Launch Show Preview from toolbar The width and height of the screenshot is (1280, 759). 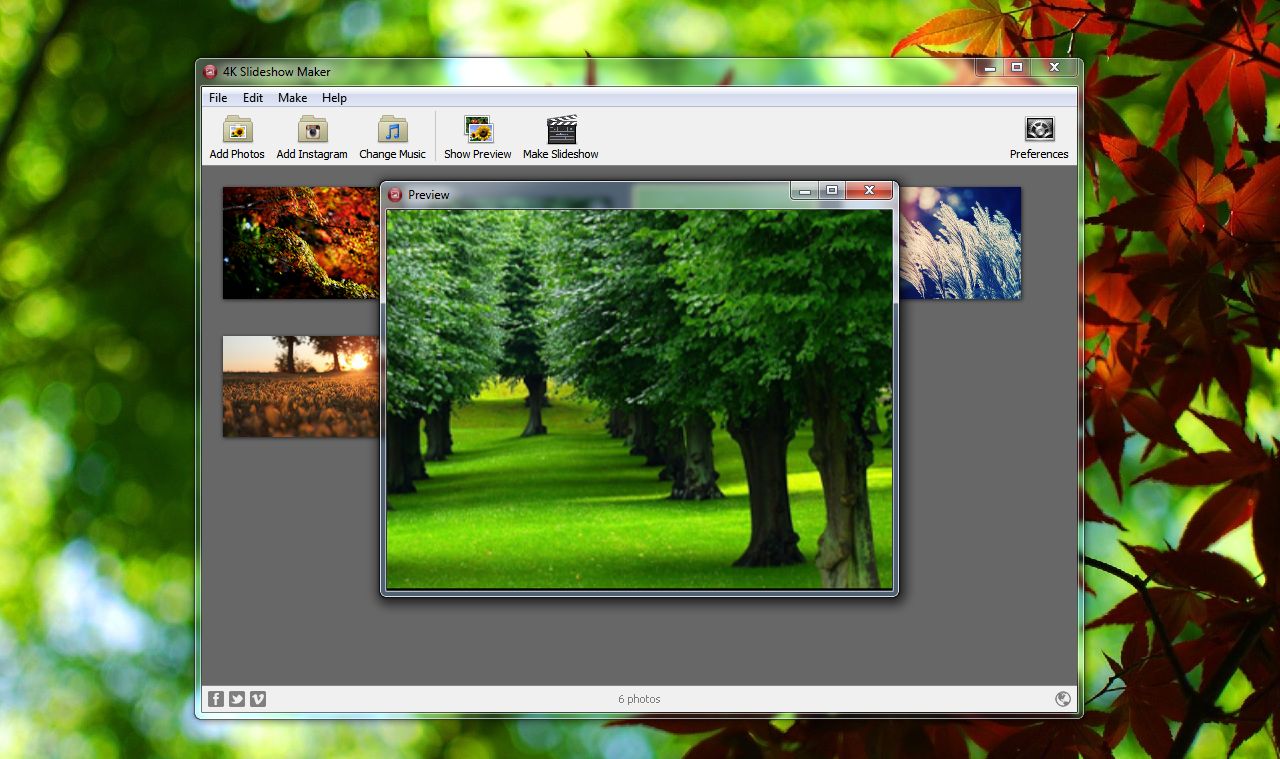[478, 137]
